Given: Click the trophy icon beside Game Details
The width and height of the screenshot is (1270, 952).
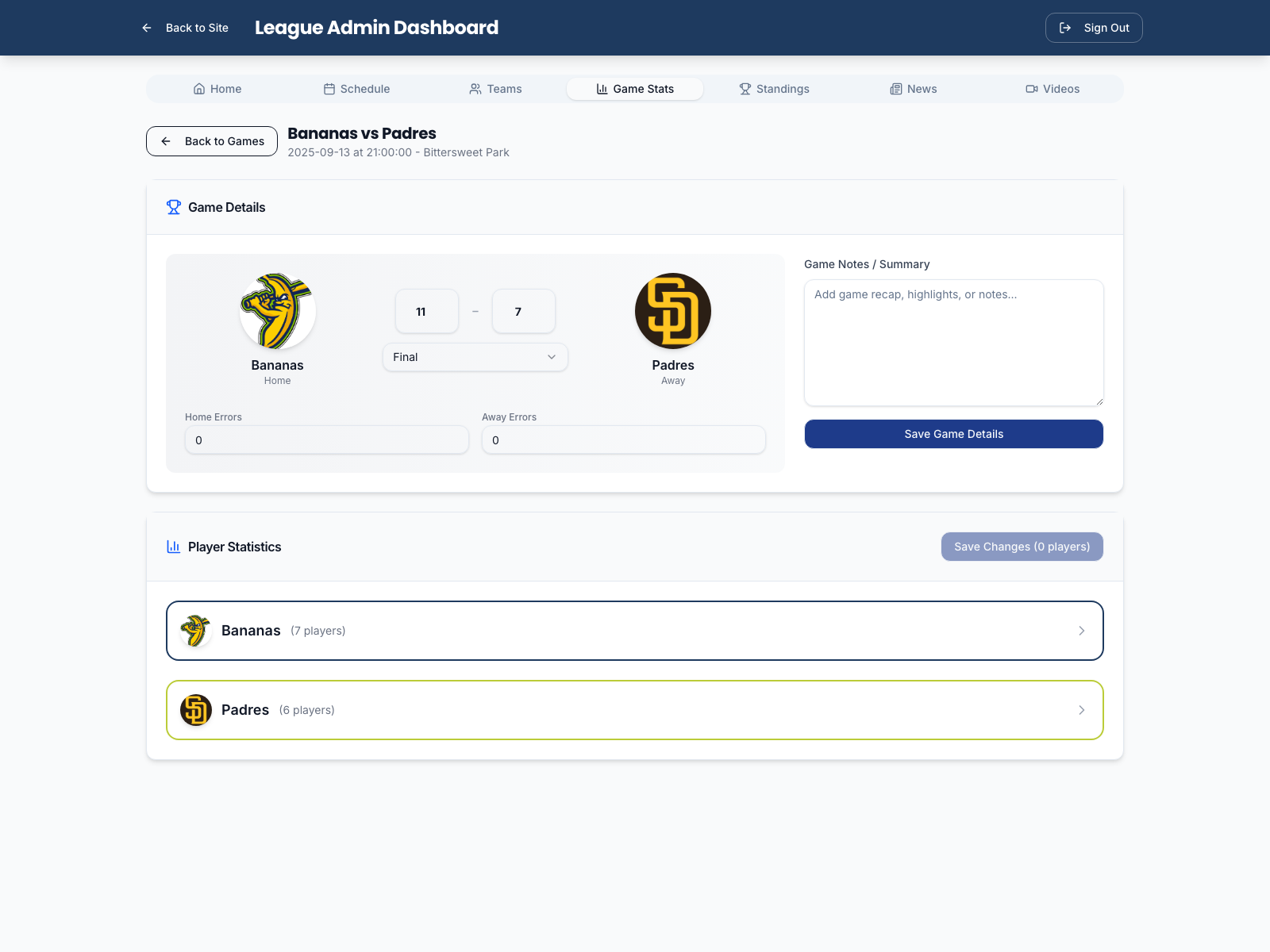Looking at the screenshot, I should tap(173, 207).
